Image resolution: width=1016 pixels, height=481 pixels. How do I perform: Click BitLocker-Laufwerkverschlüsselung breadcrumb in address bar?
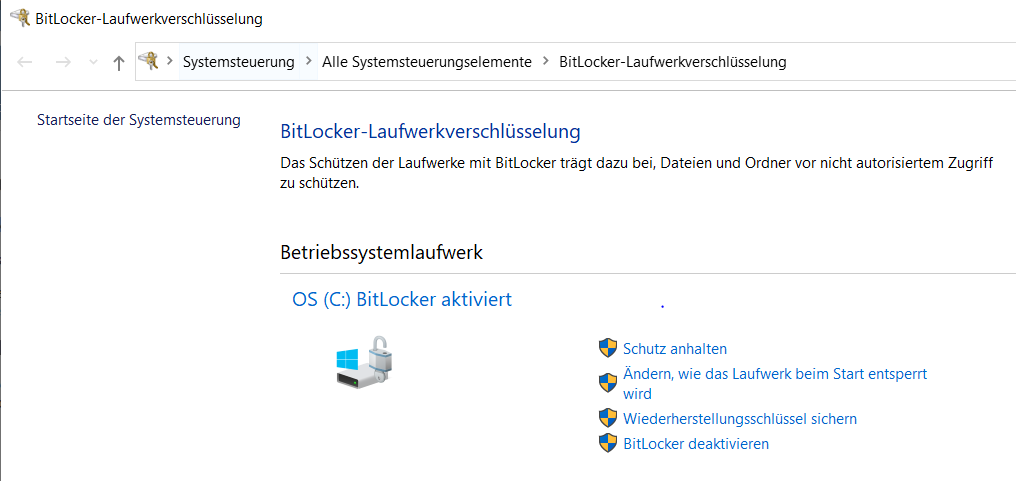[x=672, y=62]
